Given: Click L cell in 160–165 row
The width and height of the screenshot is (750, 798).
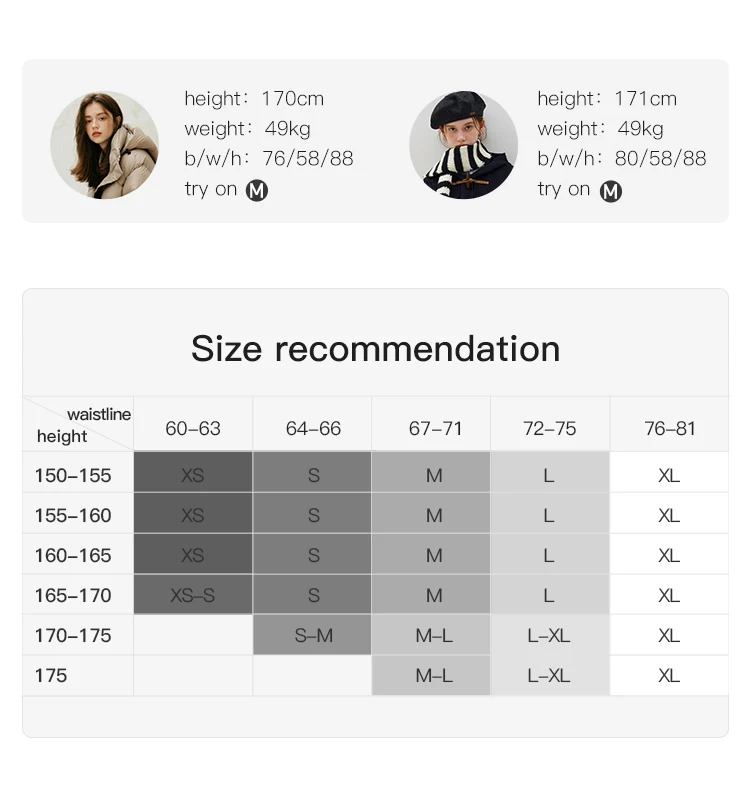Looking at the screenshot, I should pos(550,554).
